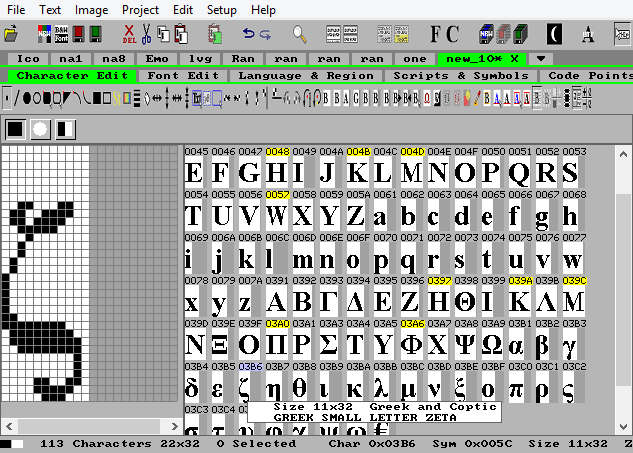Select the white circle fill mode
633x453 pixels.
click(40, 129)
